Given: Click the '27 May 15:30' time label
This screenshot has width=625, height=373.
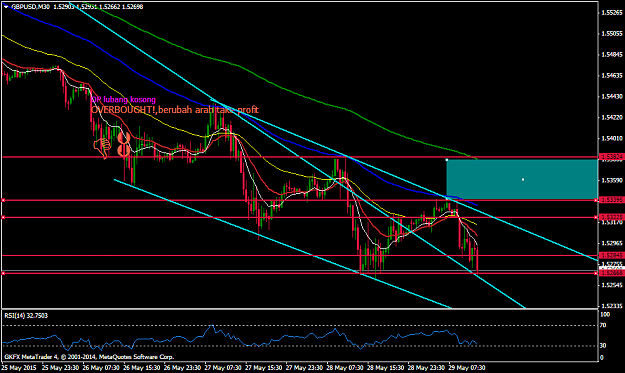Looking at the screenshot, I should (x=263, y=367).
